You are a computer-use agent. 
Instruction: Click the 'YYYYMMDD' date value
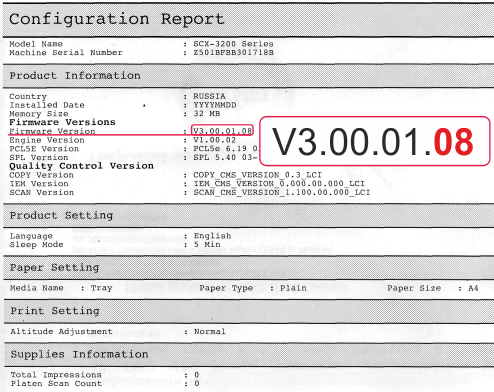tap(215, 105)
